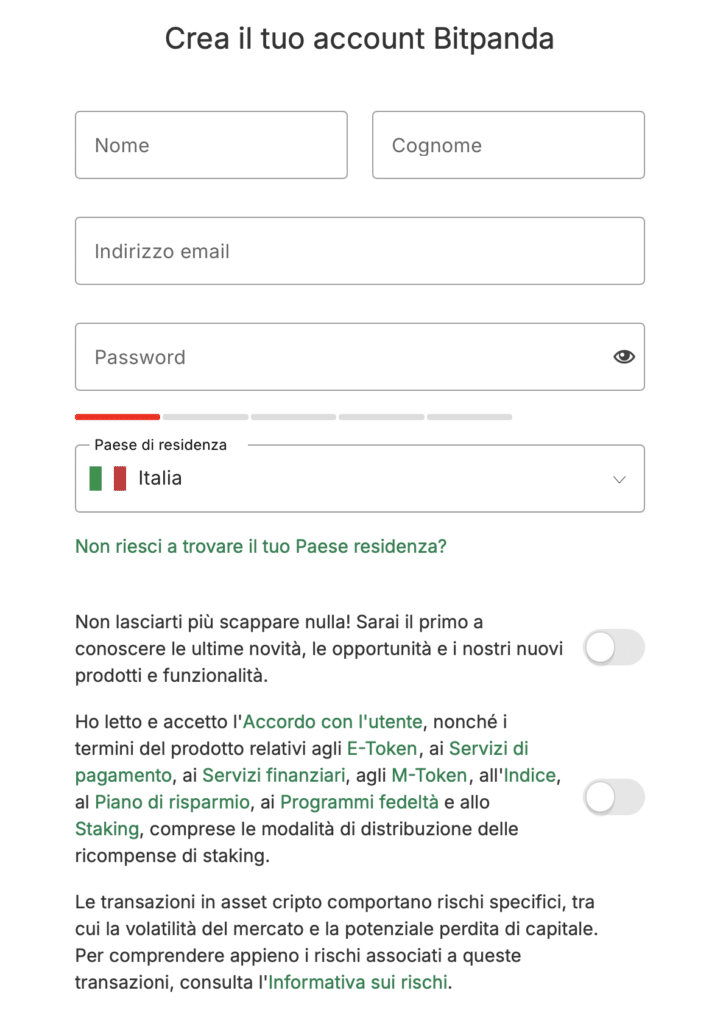Image resolution: width=709 pixels, height=1024 pixels.
Task: Click into the Cognome field
Action: pos(508,145)
